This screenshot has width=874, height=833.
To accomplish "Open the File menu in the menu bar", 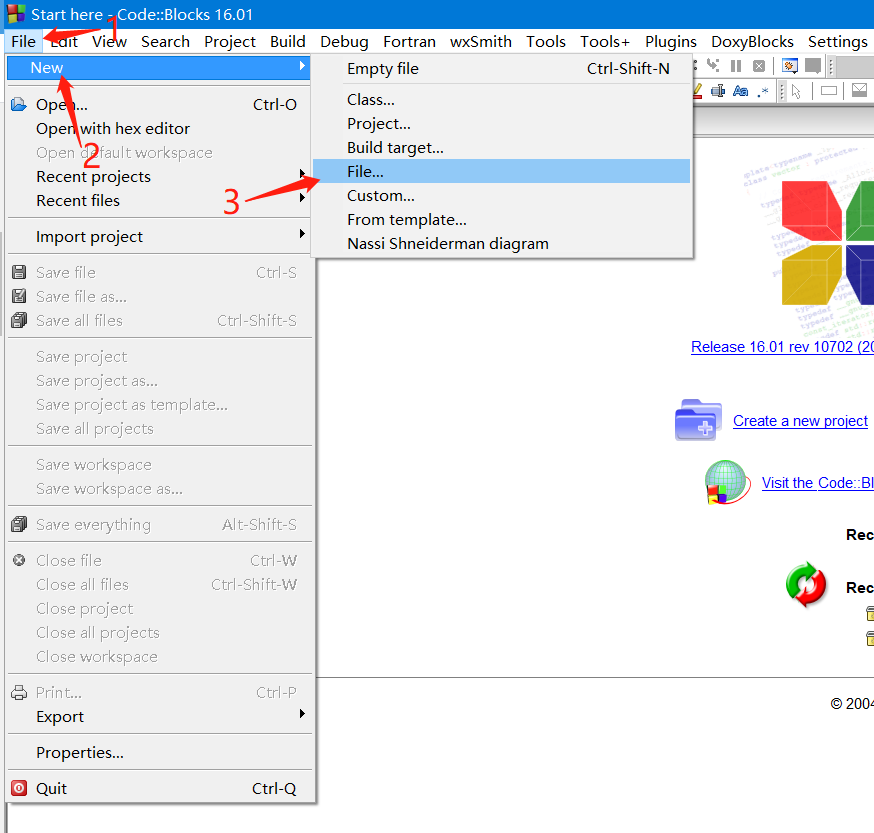I will pos(23,42).
